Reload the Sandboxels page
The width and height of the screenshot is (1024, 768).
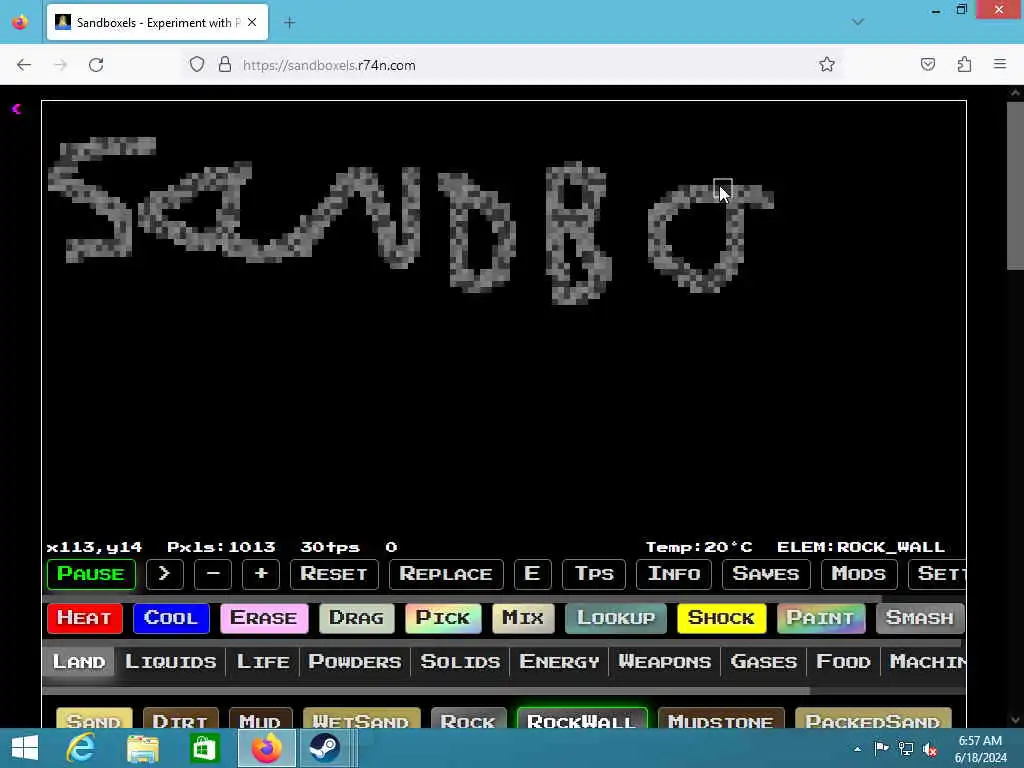[x=96, y=65]
